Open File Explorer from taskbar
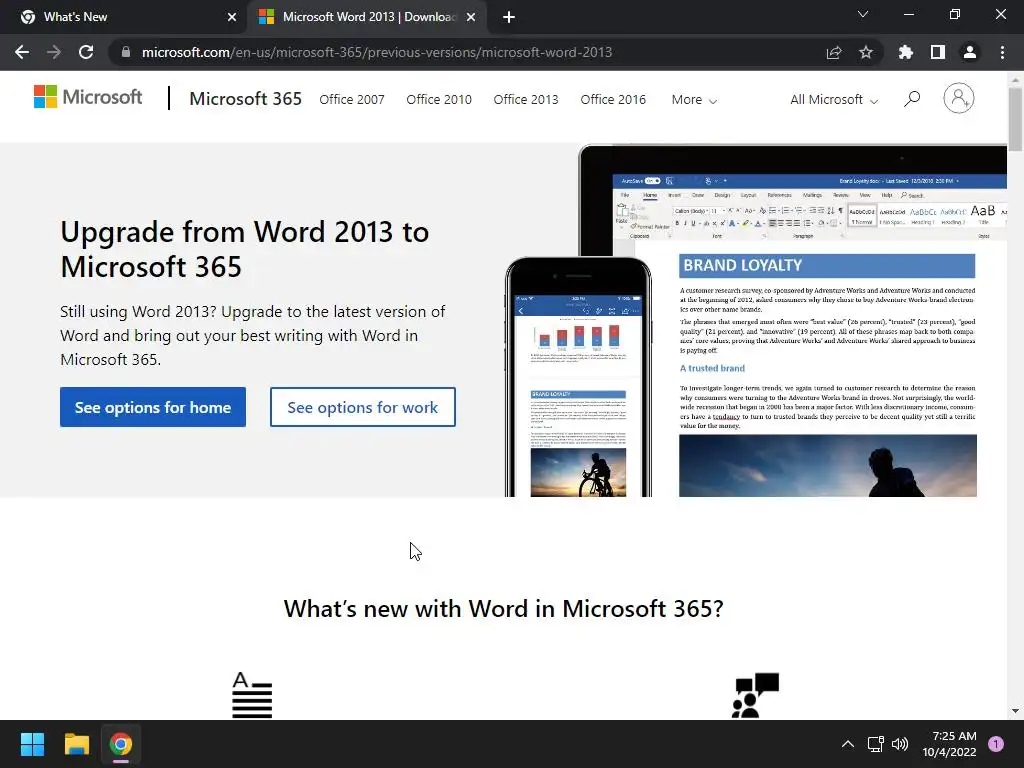Image resolution: width=1024 pixels, height=768 pixels. coord(76,744)
